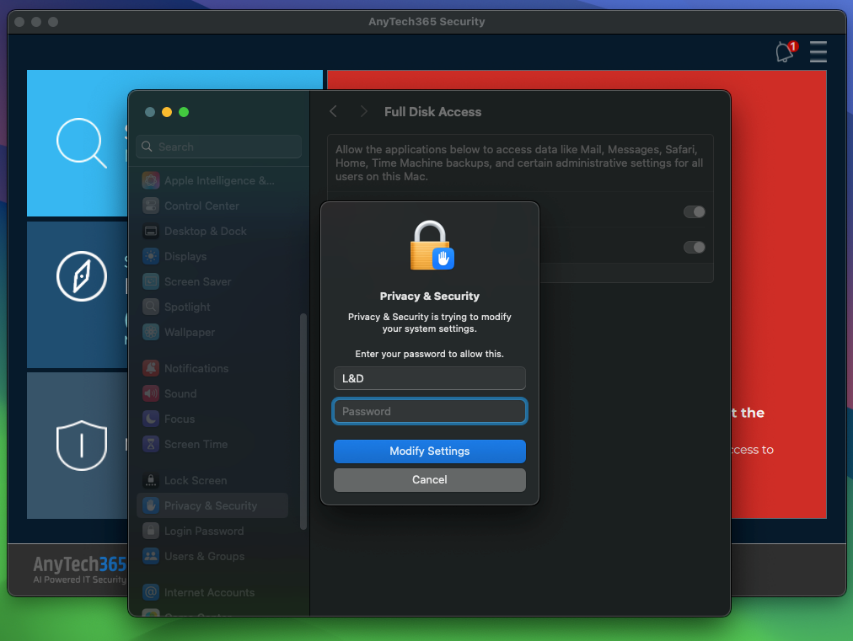Click the compass tile icon in AnyTech365
The width and height of the screenshot is (853, 641).
click(82, 276)
